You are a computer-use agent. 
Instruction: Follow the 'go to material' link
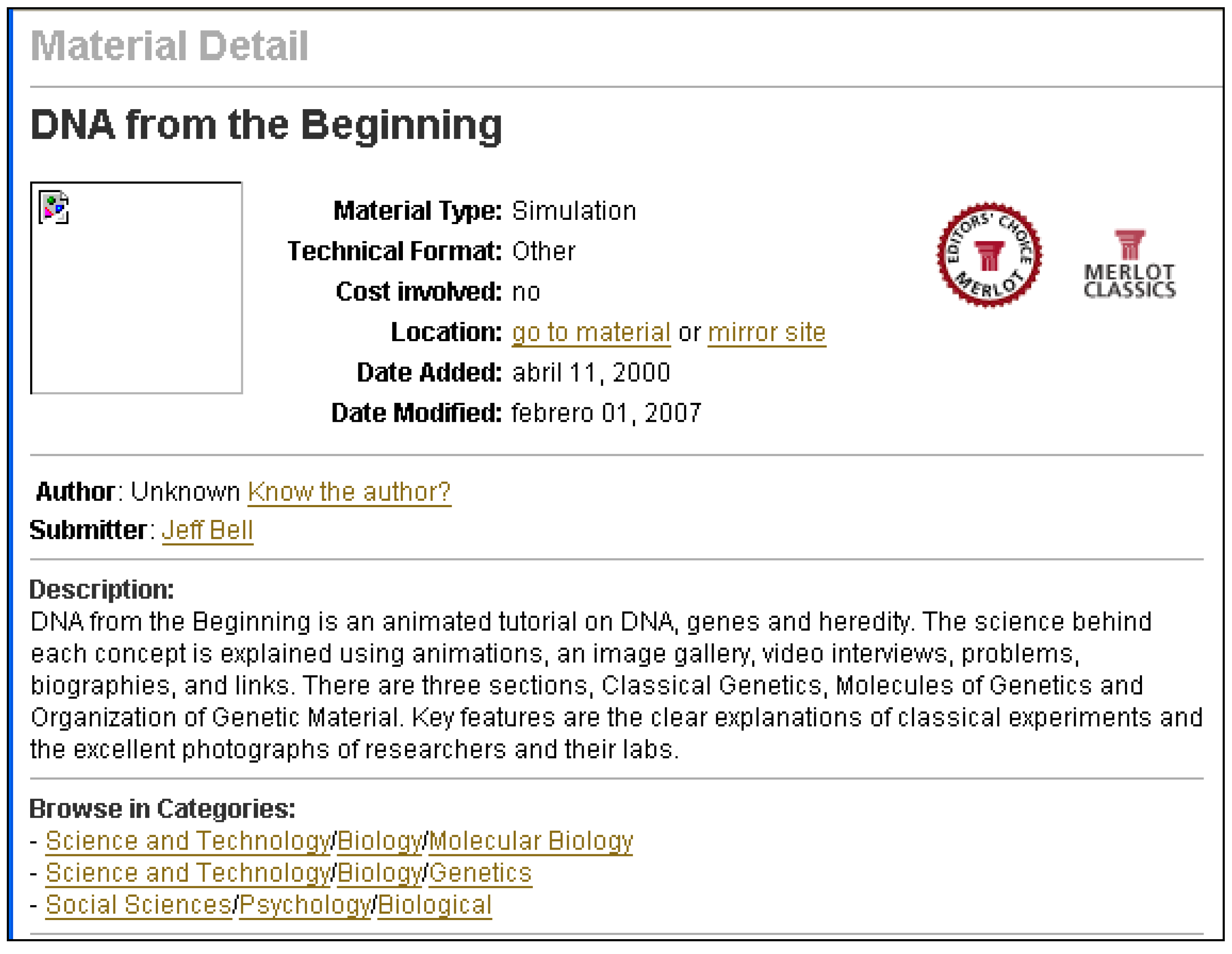tap(591, 332)
